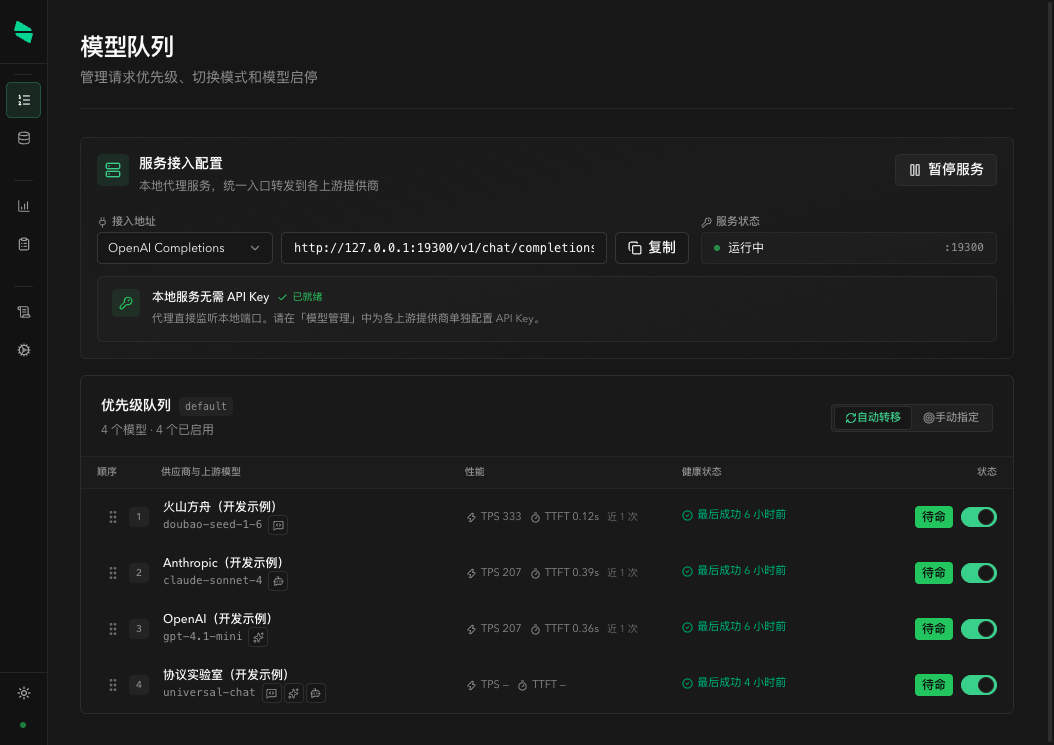Open the clipboard list sidebar icon
Screen dimensions: 1054x745
[24, 244]
